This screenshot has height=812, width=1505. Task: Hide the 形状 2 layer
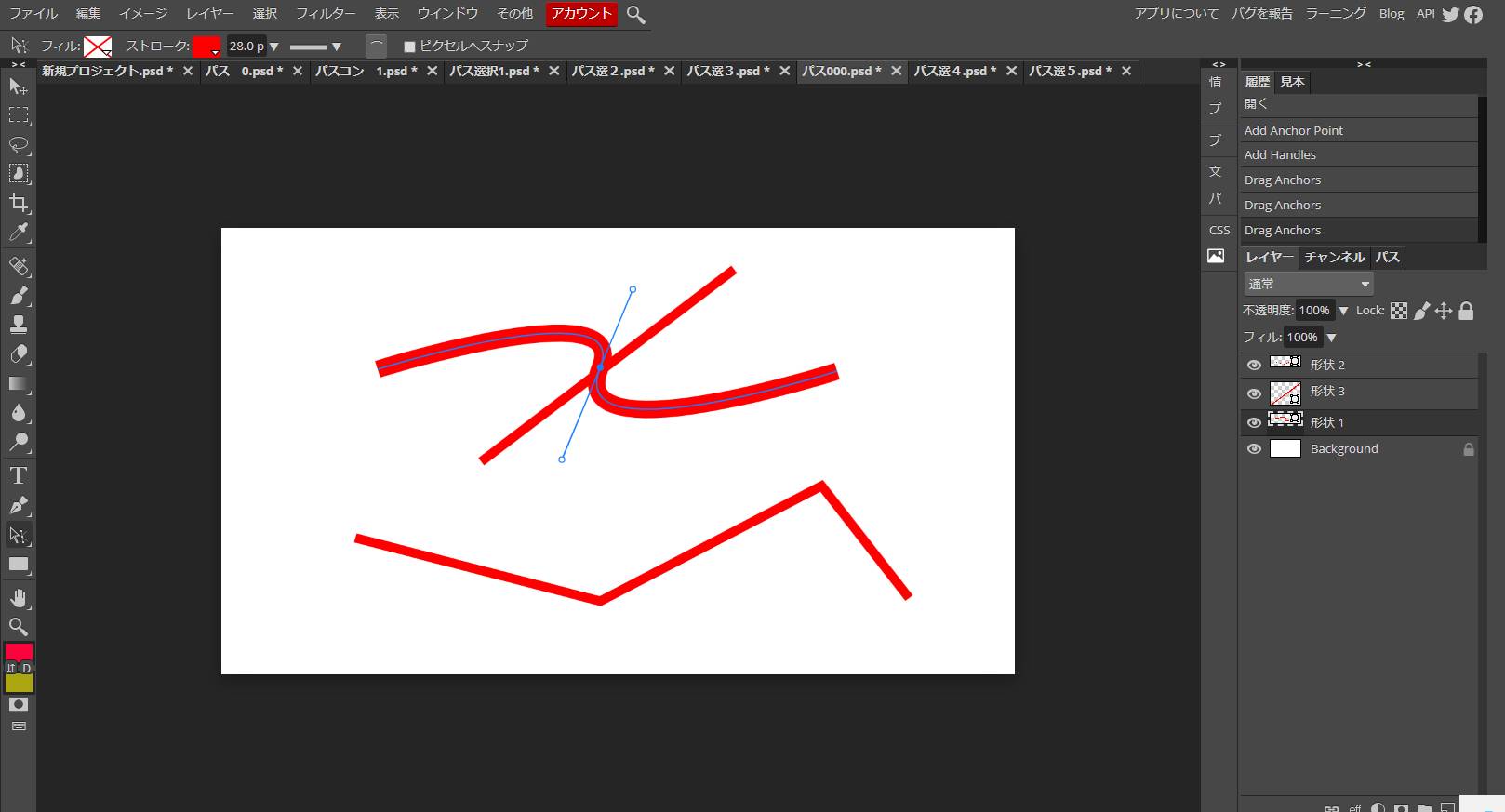coord(1254,366)
